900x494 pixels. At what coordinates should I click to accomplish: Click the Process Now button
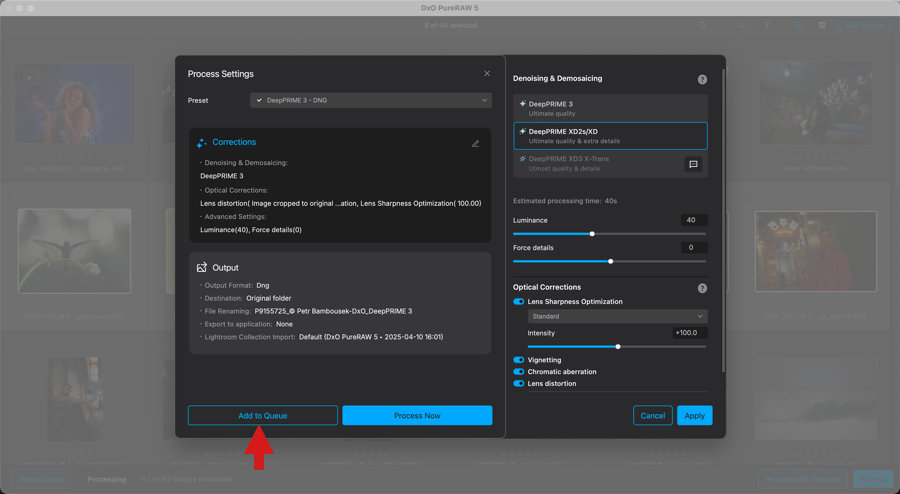(417, 415)
